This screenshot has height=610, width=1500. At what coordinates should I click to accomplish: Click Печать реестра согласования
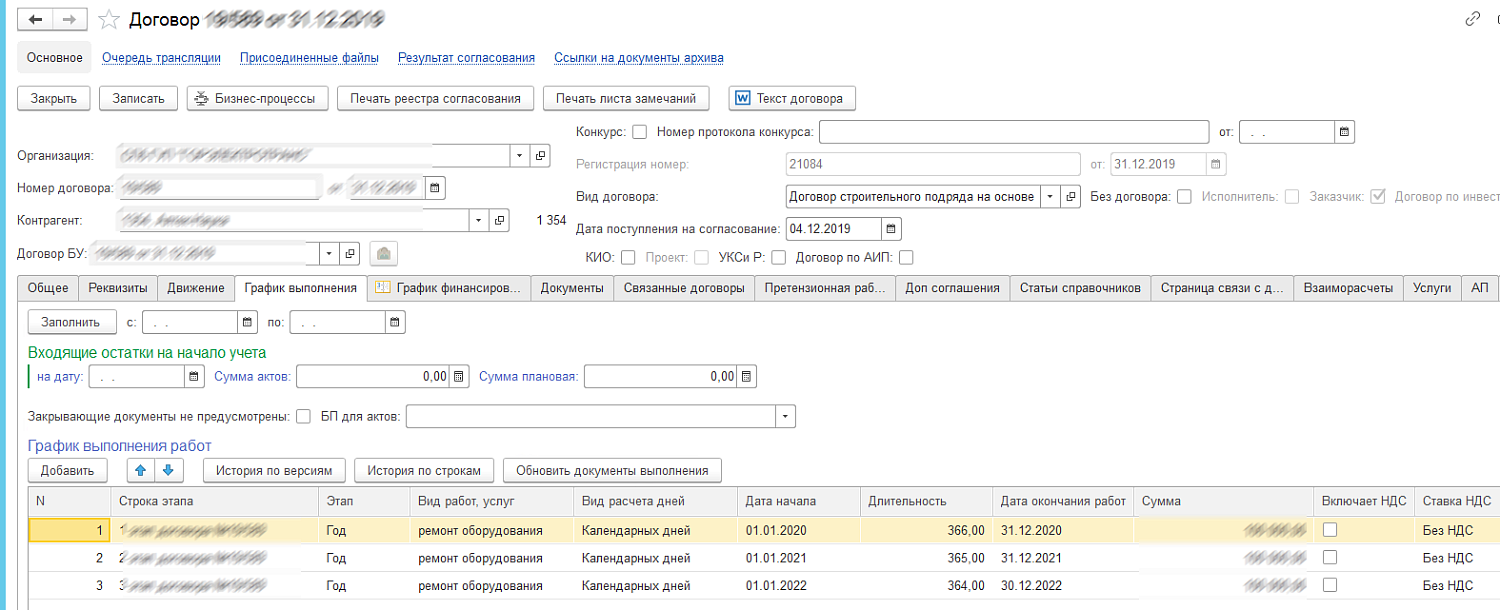[x=435, y=98]
